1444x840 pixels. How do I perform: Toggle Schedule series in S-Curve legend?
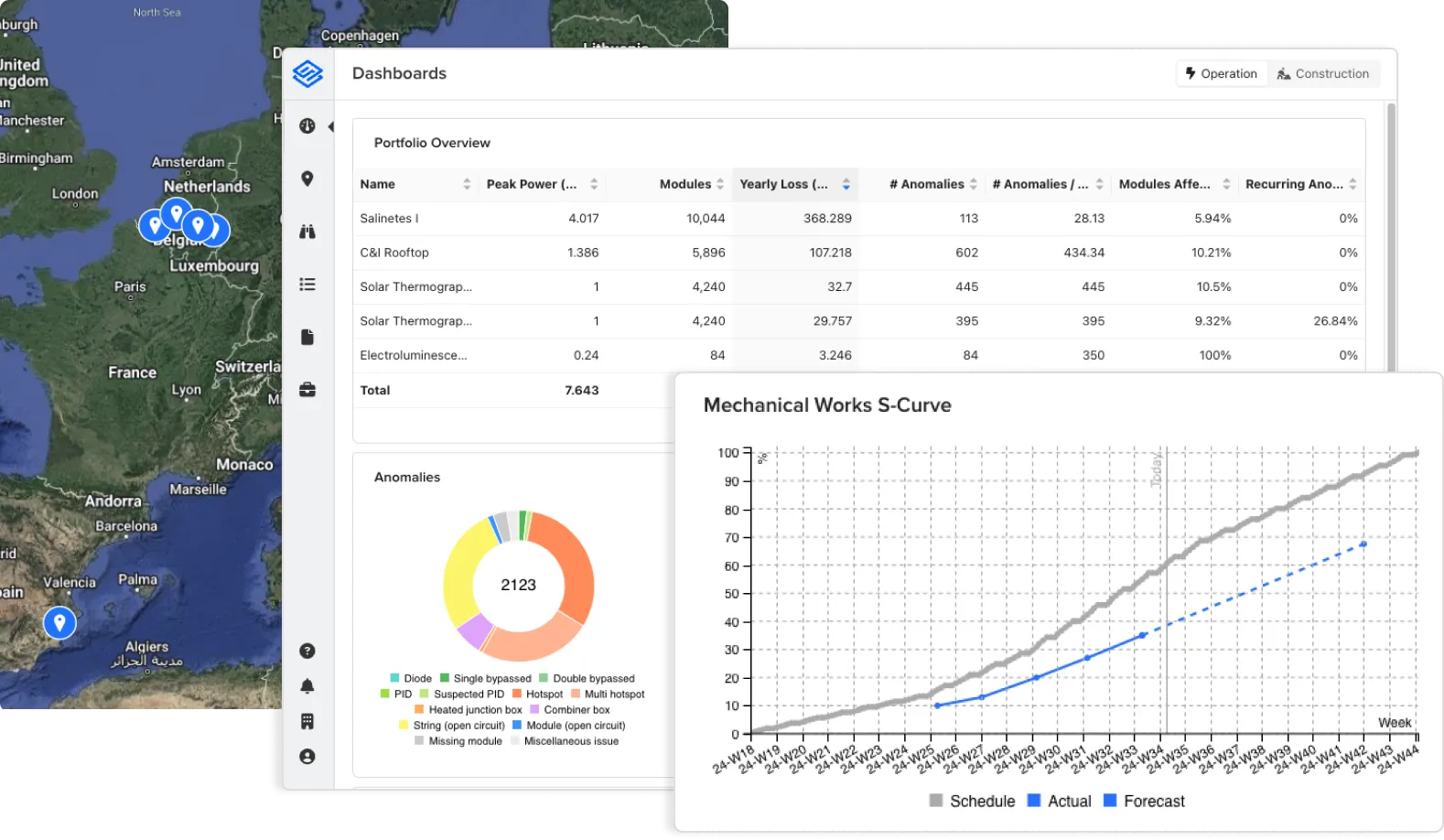click(x=972, y=802)
